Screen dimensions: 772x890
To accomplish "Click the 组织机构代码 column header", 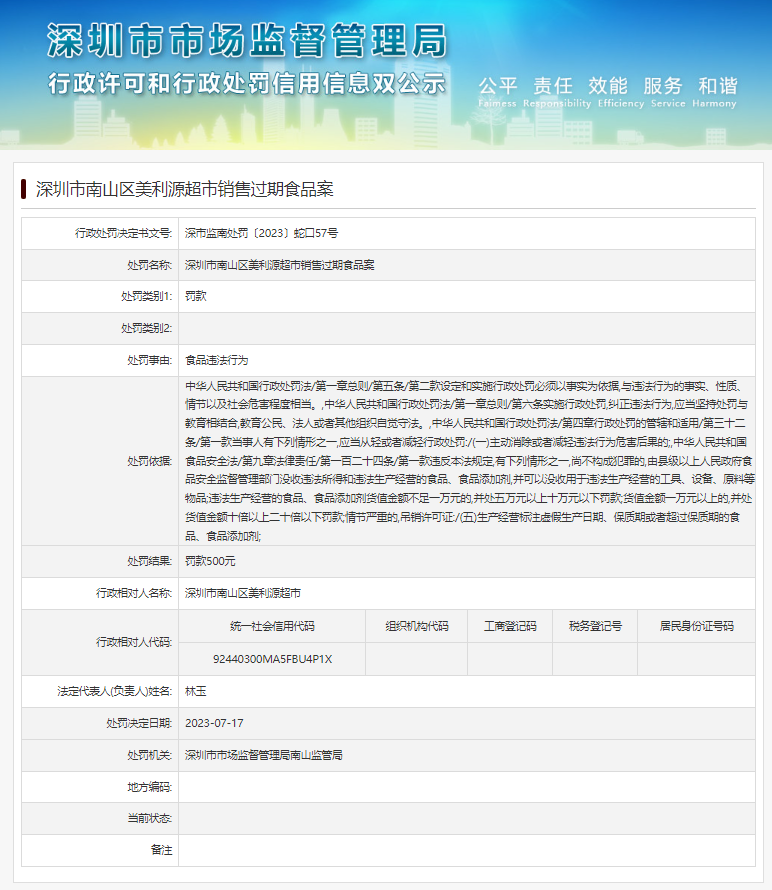I will 417,626.
